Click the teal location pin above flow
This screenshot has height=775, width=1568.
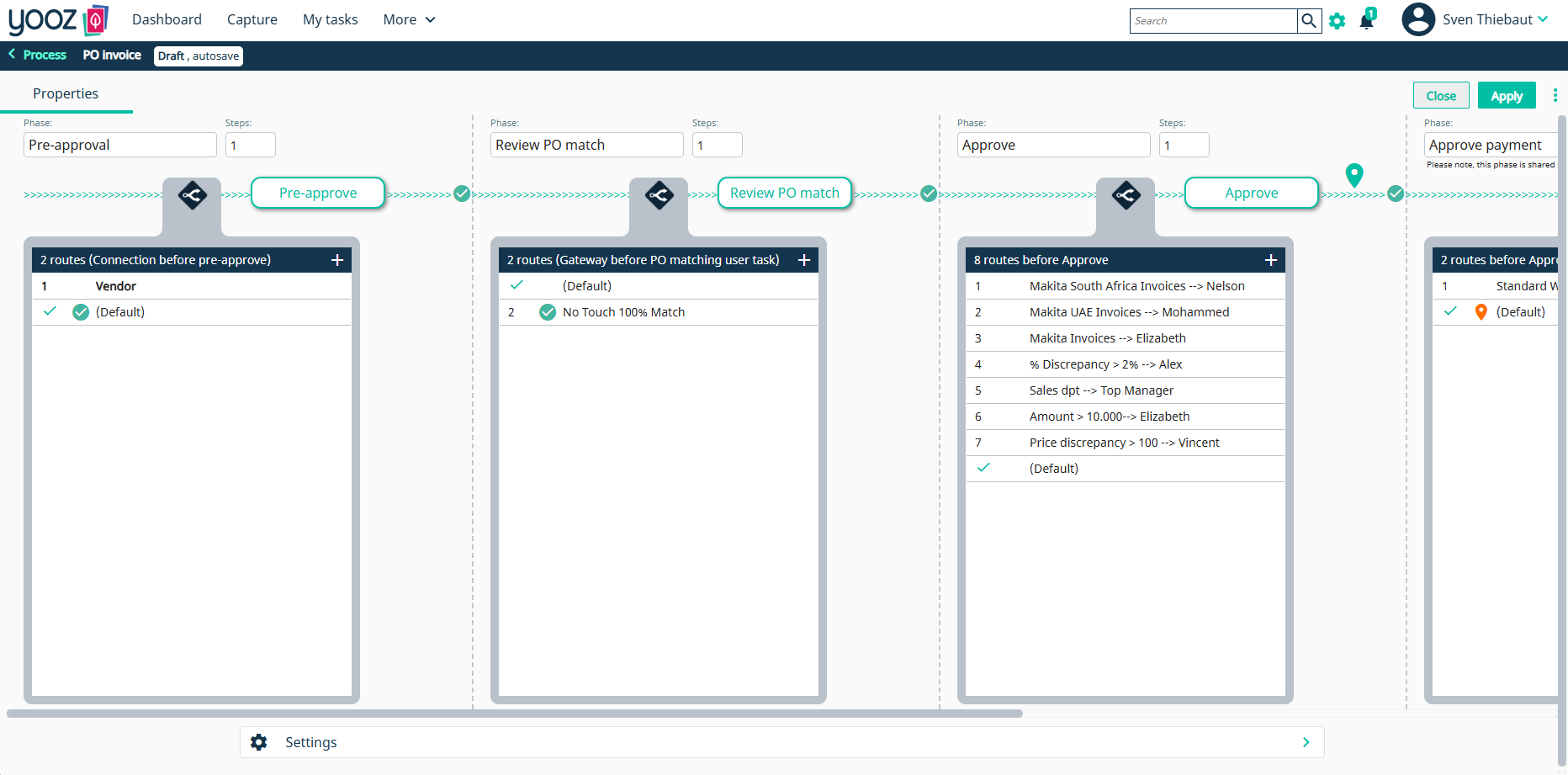(x=1354, y=175)
